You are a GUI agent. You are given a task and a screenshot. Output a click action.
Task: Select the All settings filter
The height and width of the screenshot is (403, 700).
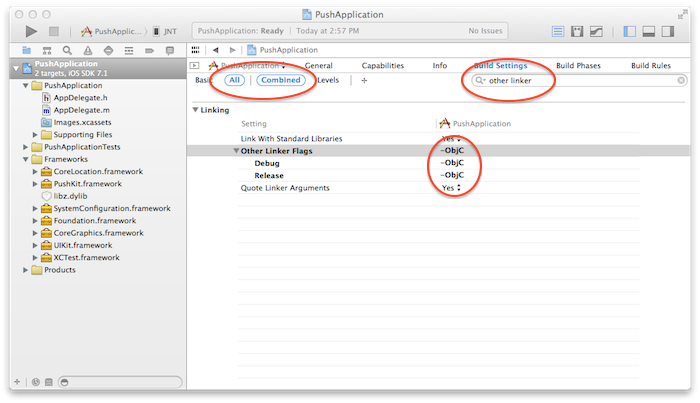(x=234, y=80)
